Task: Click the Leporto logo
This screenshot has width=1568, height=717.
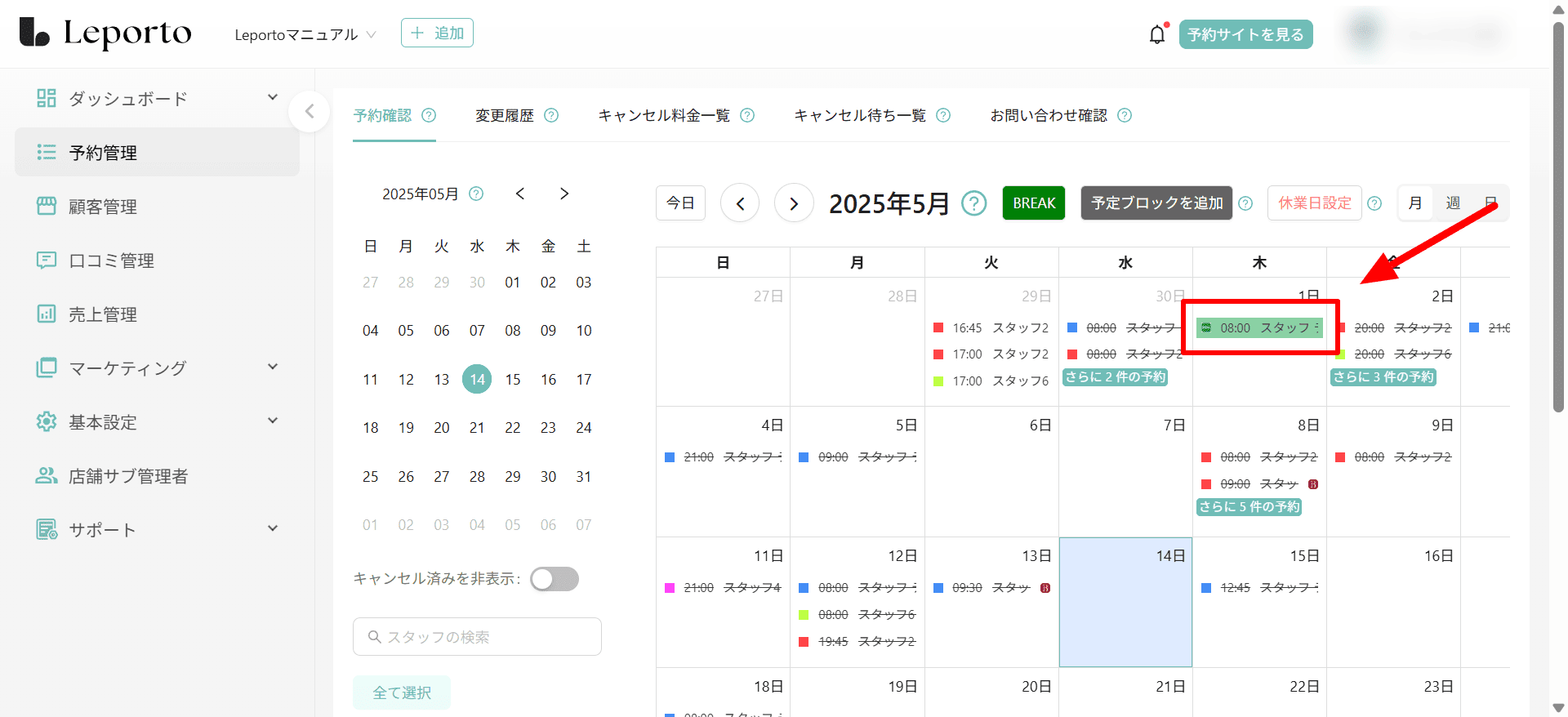Action: [105, 33]
